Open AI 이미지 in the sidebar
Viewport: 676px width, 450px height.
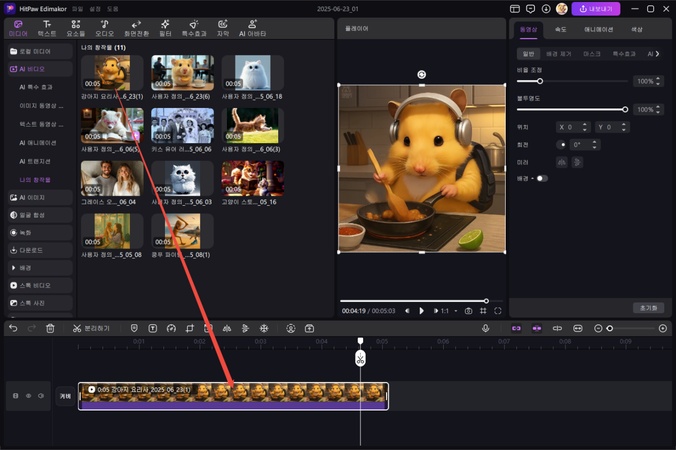click(x=40, y=197)
